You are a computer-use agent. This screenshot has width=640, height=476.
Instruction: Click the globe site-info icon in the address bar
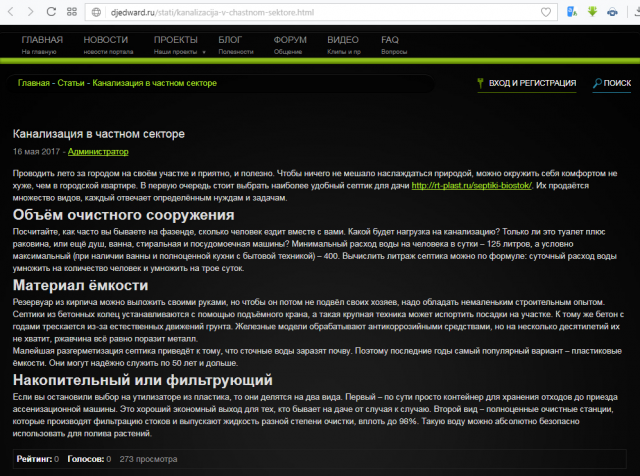coord(96,12)
